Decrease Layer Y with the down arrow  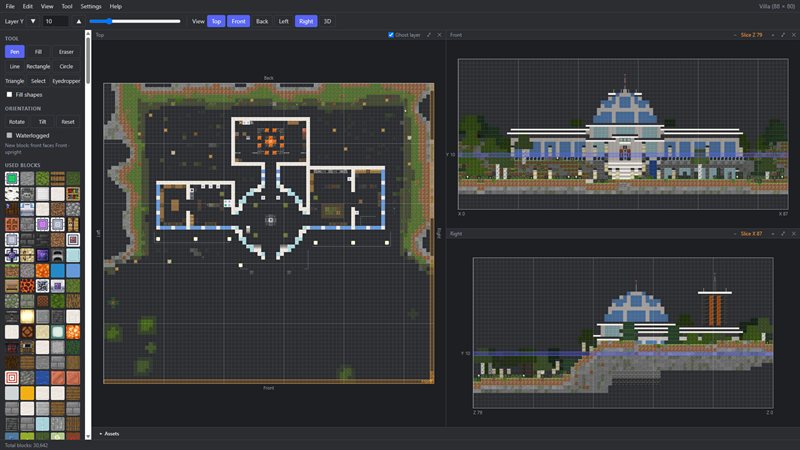point(33,21)
